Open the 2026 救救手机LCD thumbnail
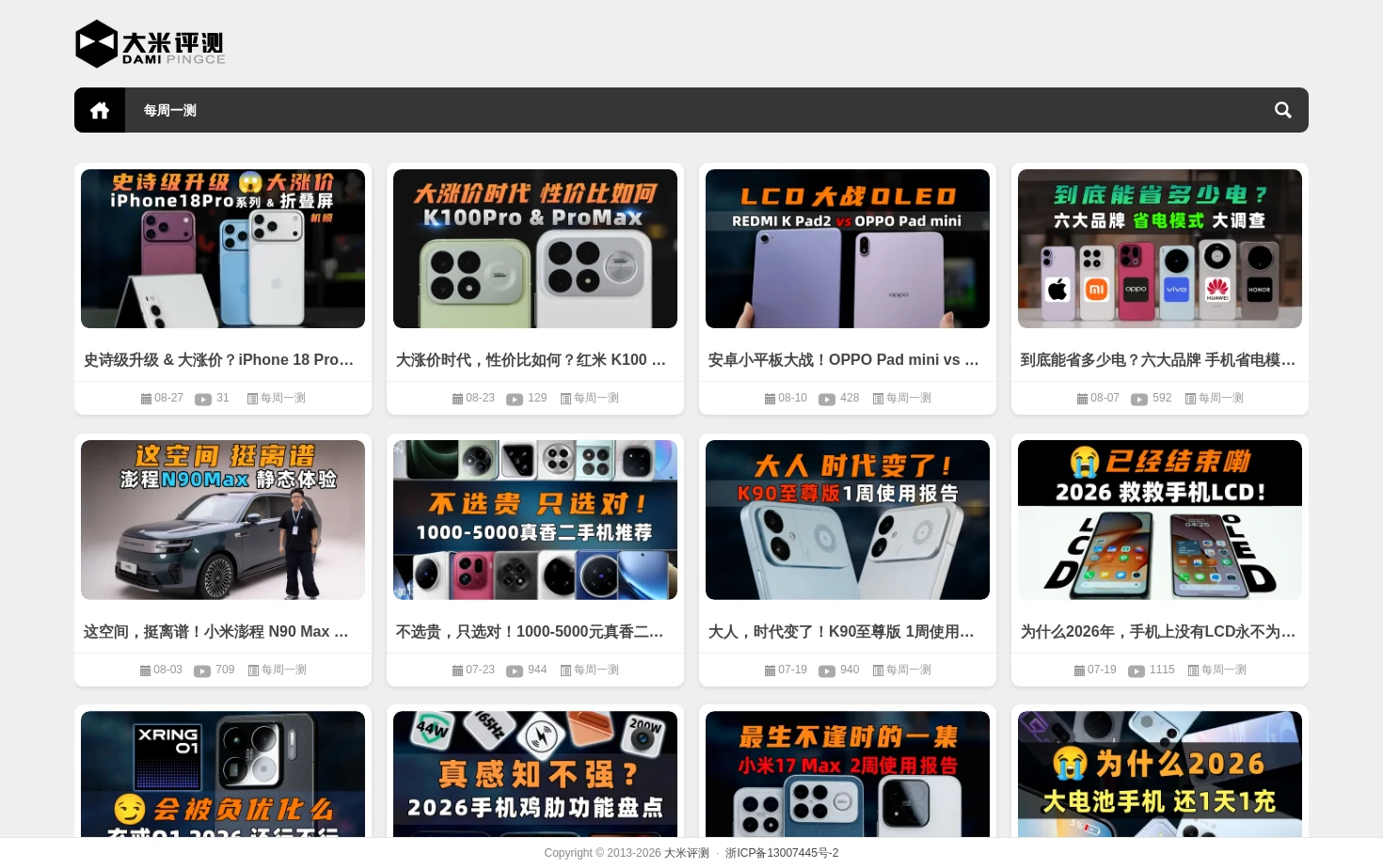The width and height of the screenshot is (1383, 868). point(1160,520)
